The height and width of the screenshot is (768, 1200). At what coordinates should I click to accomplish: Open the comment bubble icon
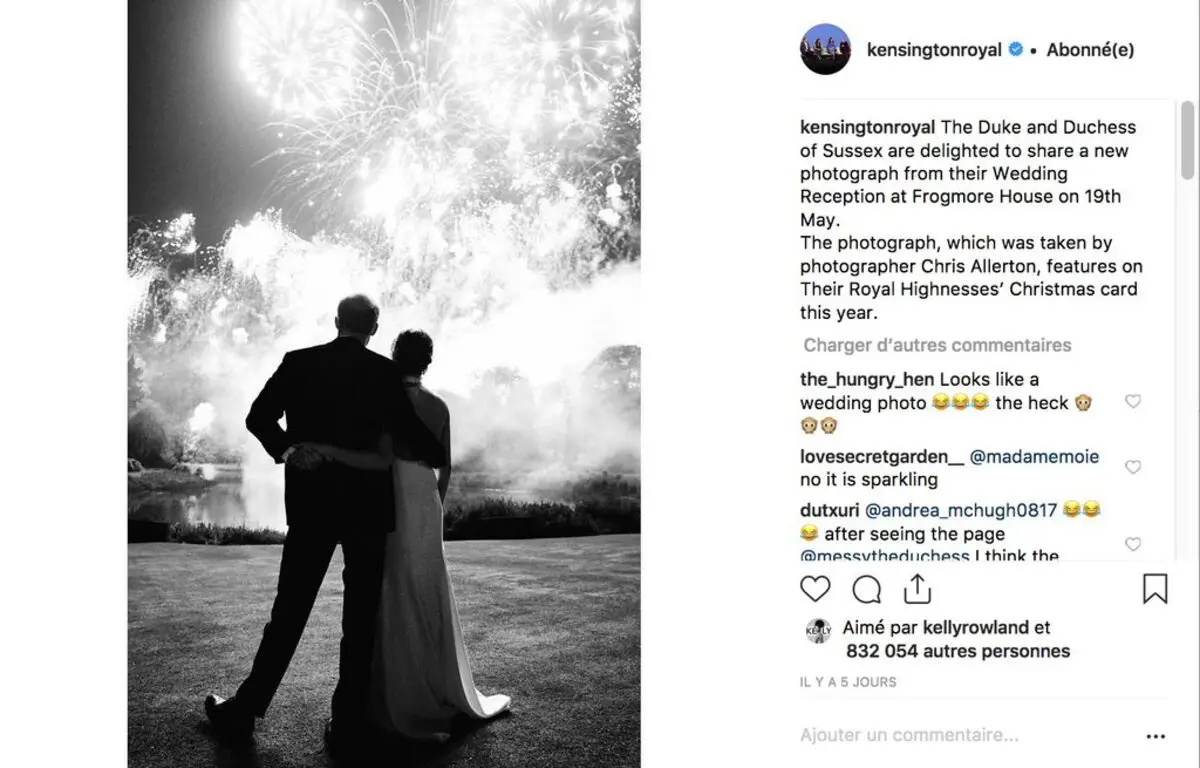tap(867, 589)
